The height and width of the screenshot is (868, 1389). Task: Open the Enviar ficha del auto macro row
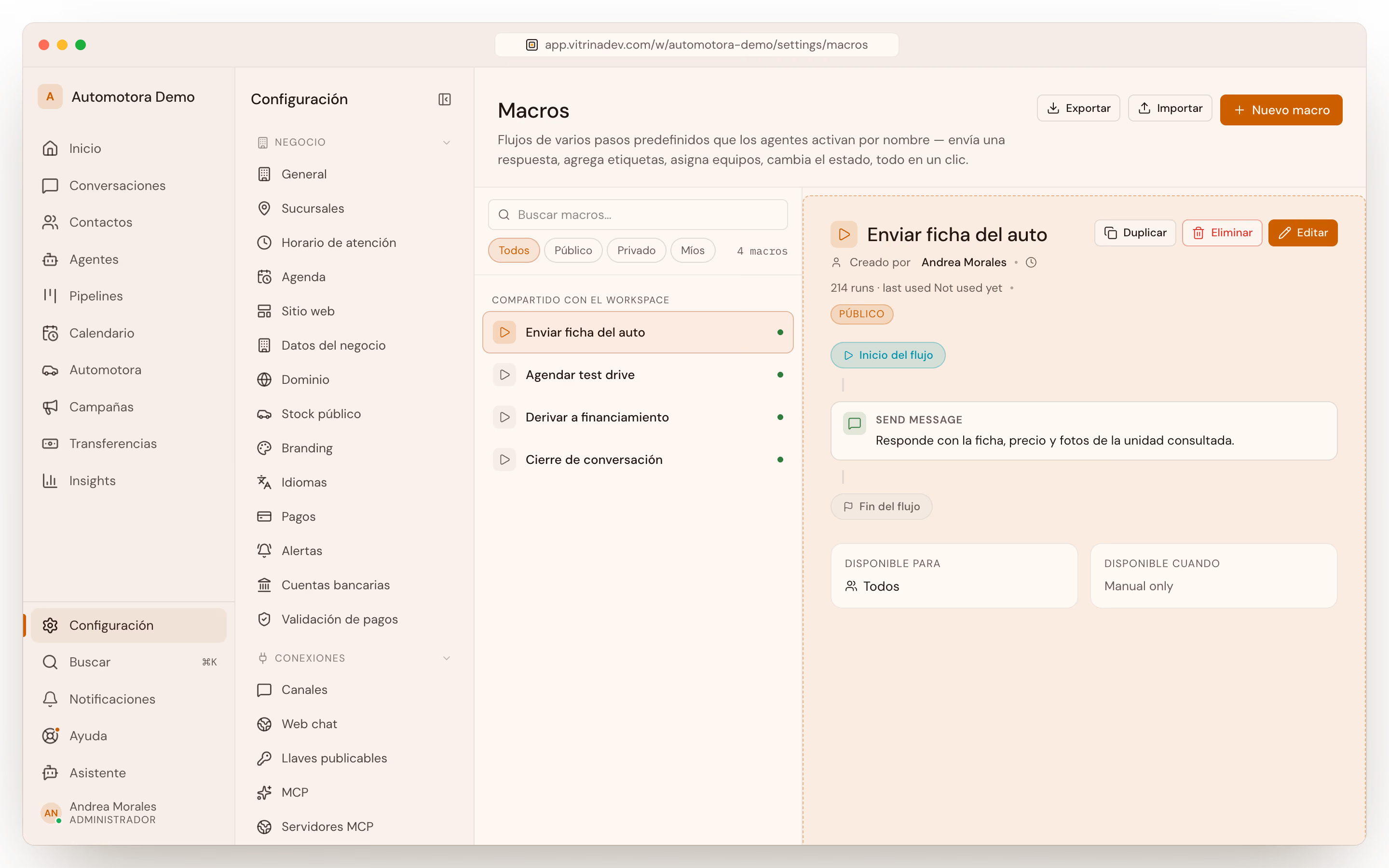pos(638,332)
